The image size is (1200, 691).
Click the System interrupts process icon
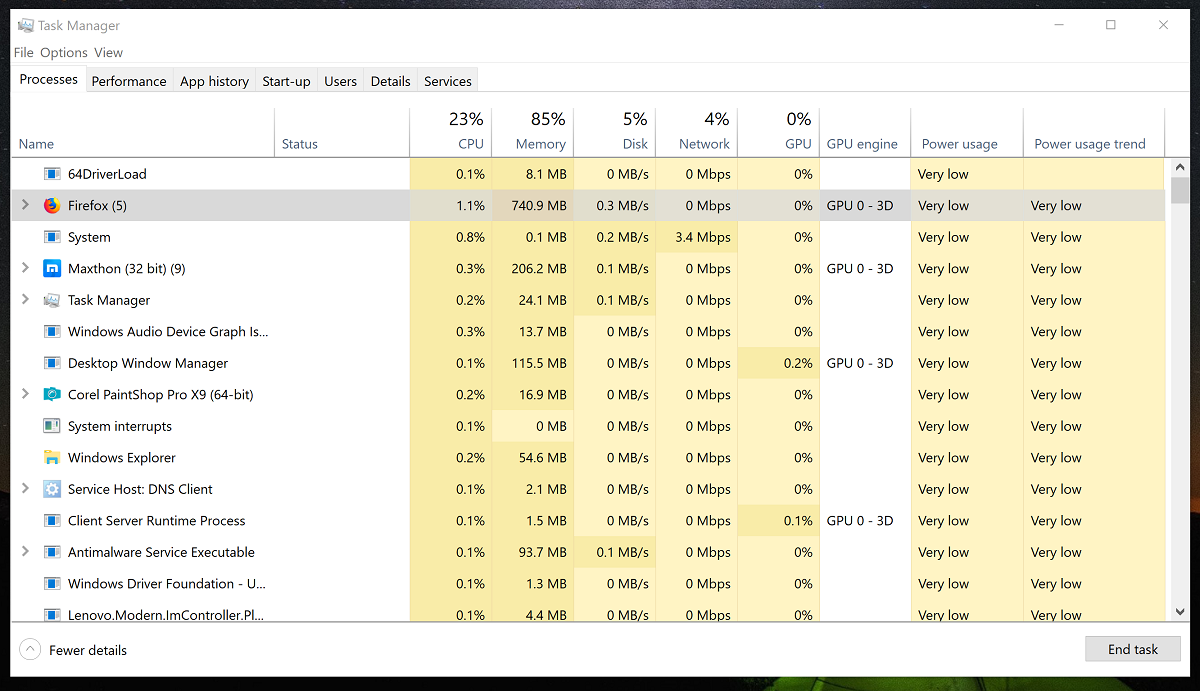[x=52, y=427]
